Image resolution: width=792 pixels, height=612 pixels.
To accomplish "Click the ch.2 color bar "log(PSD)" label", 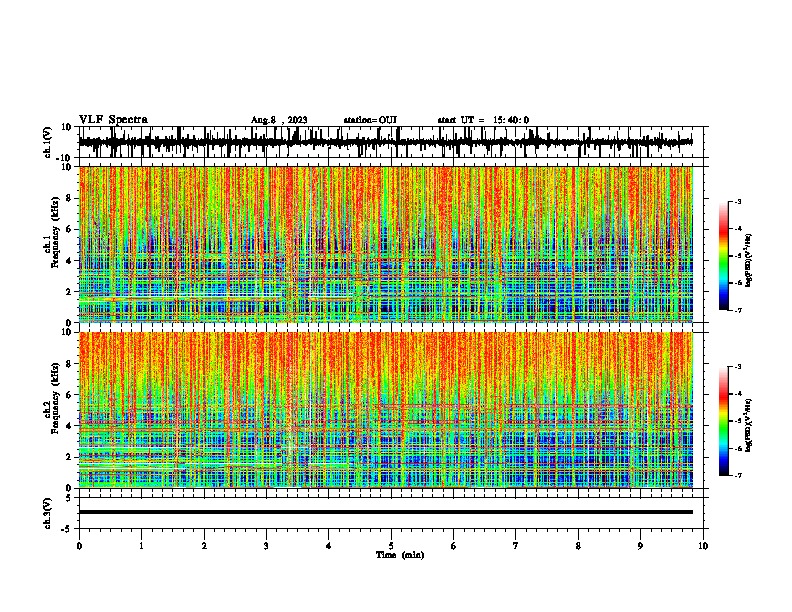I will tap(749, 425).
